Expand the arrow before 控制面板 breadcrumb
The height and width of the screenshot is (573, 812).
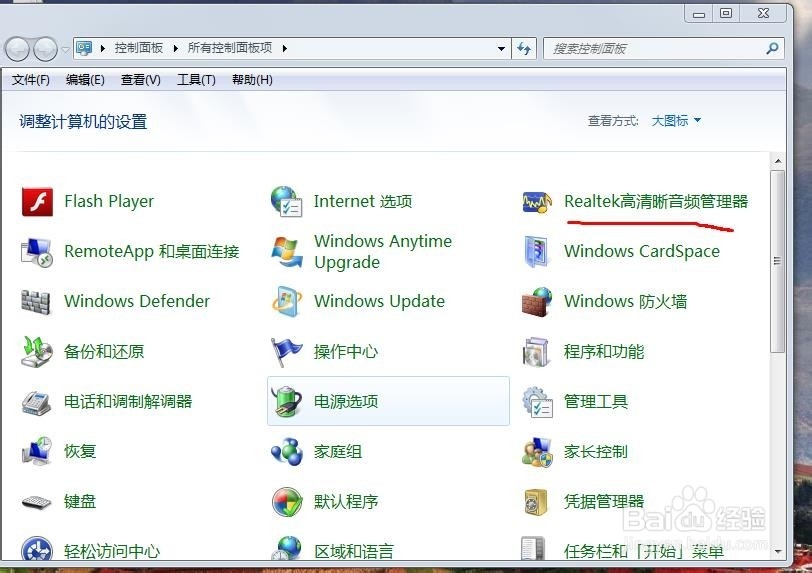[103, 49]
